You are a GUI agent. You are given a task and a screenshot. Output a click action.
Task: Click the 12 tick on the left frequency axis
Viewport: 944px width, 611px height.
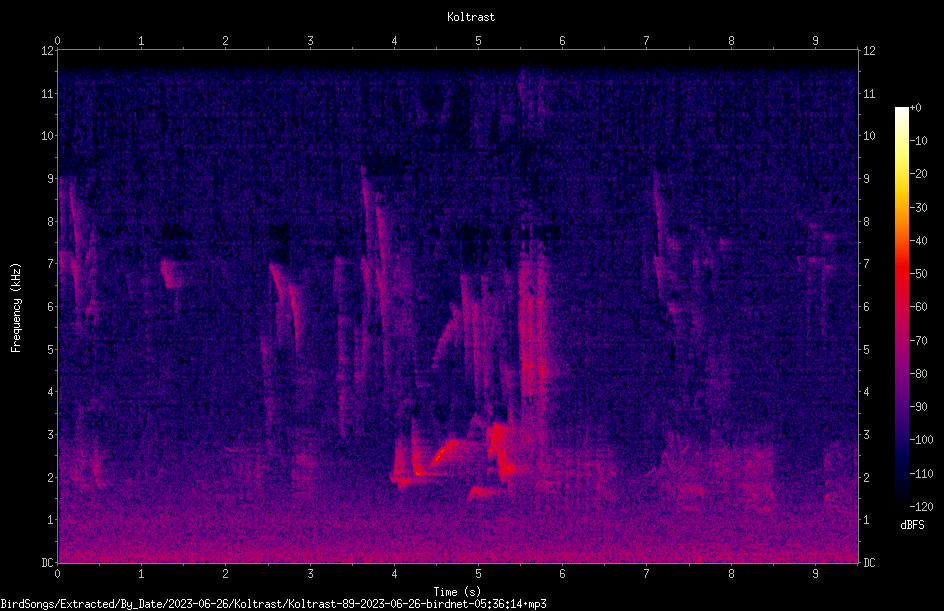click(x=47, y=51)
